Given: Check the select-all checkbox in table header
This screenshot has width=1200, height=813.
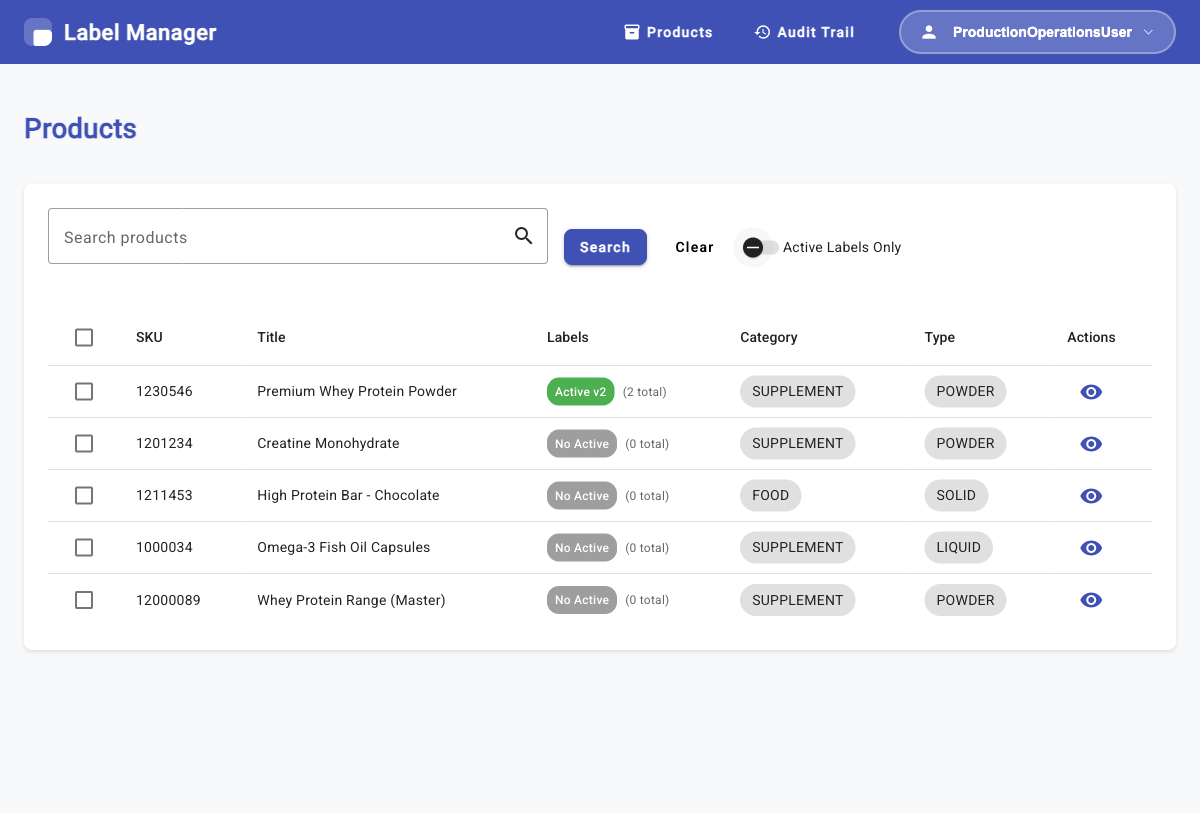Looking at the screenshot, I should [x=84, y=338].
